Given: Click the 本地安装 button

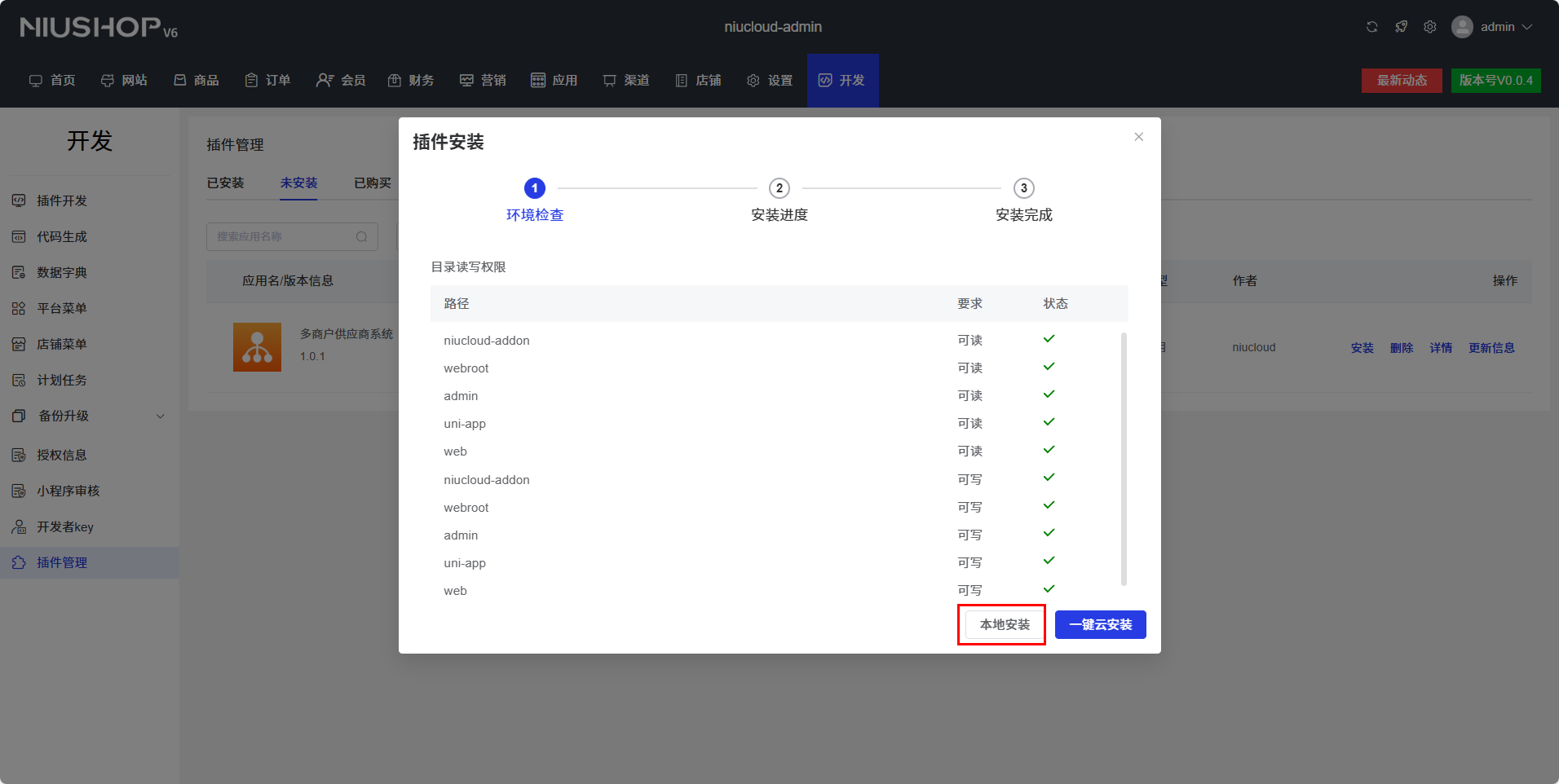Looking at the screenshot, I should (x=1005, y=624).
